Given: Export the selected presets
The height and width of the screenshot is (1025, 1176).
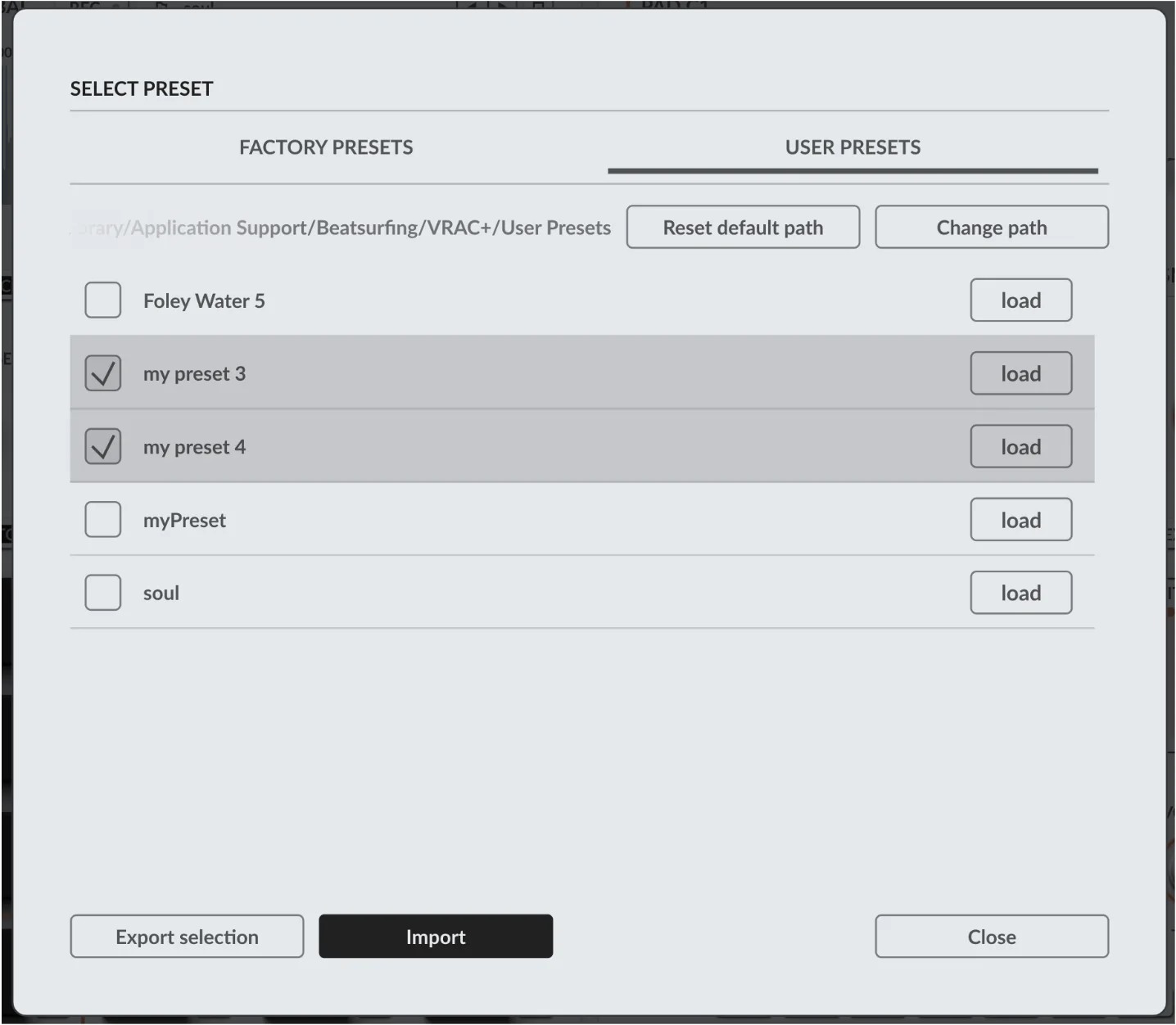Looking at the screenshot, I should (x=187, y=937).
